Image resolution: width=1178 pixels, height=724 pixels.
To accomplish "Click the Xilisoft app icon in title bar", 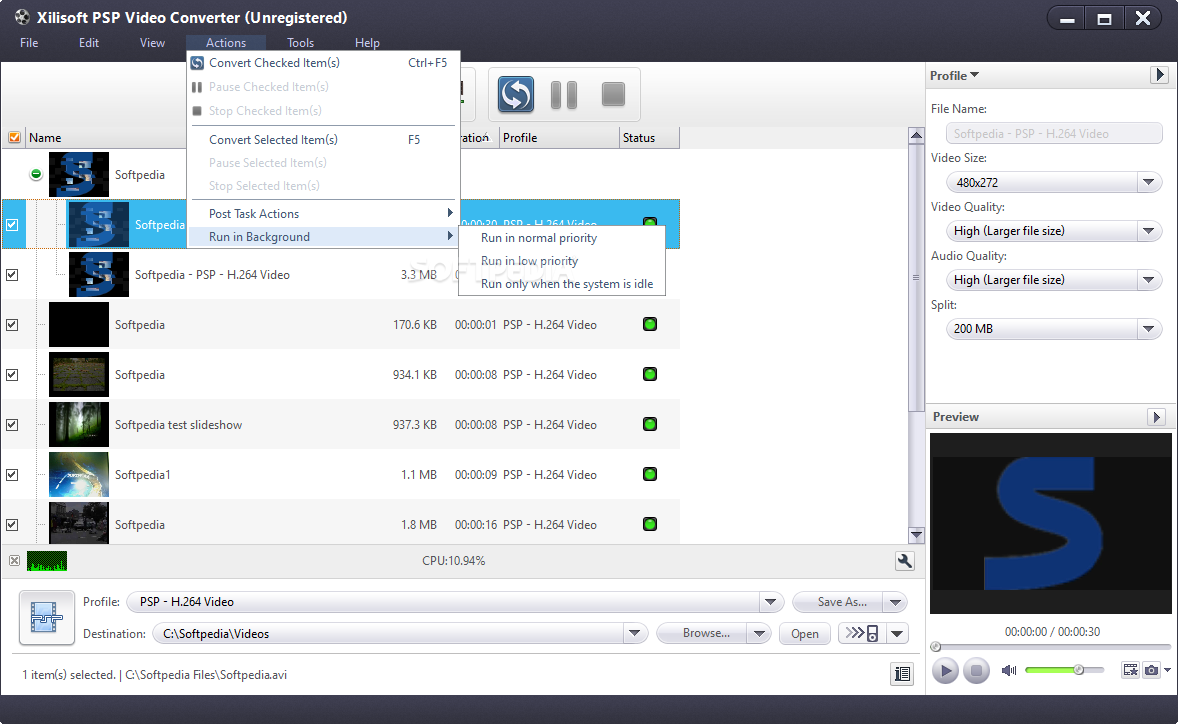I will pos(22,17).
